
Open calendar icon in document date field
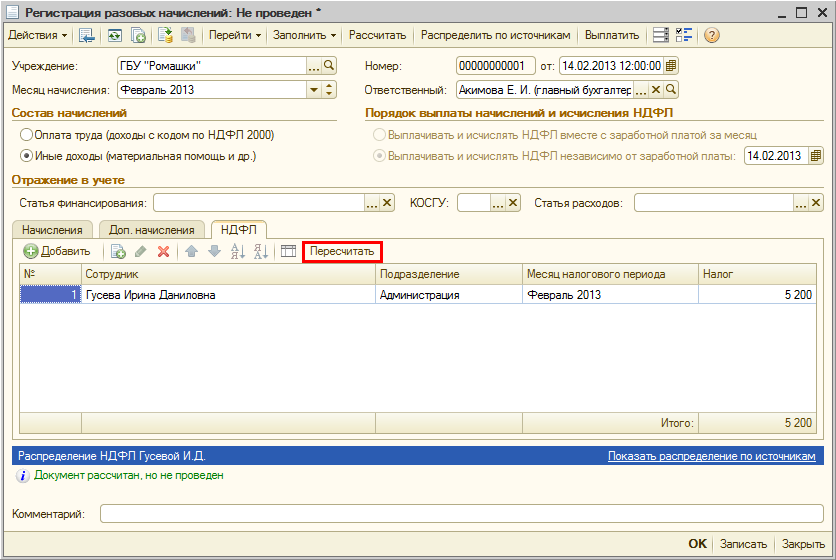[671, 66]
